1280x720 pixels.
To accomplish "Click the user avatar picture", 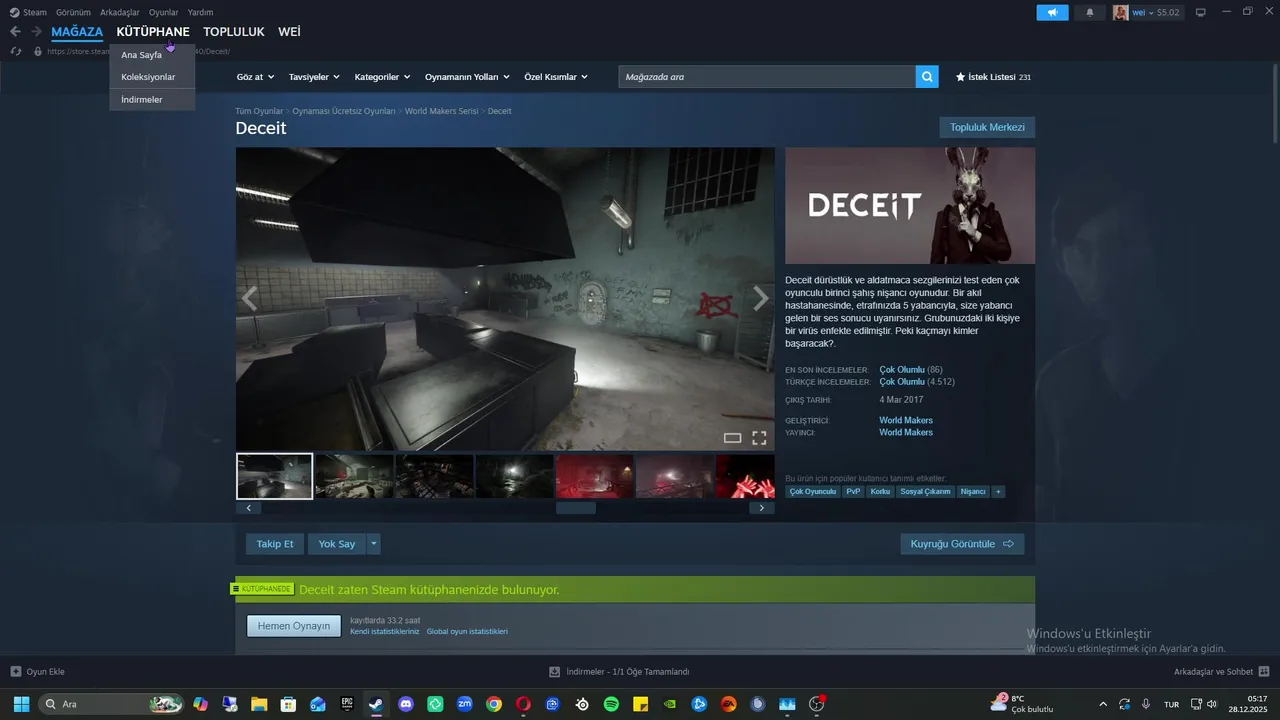I will pos(1121,12).
